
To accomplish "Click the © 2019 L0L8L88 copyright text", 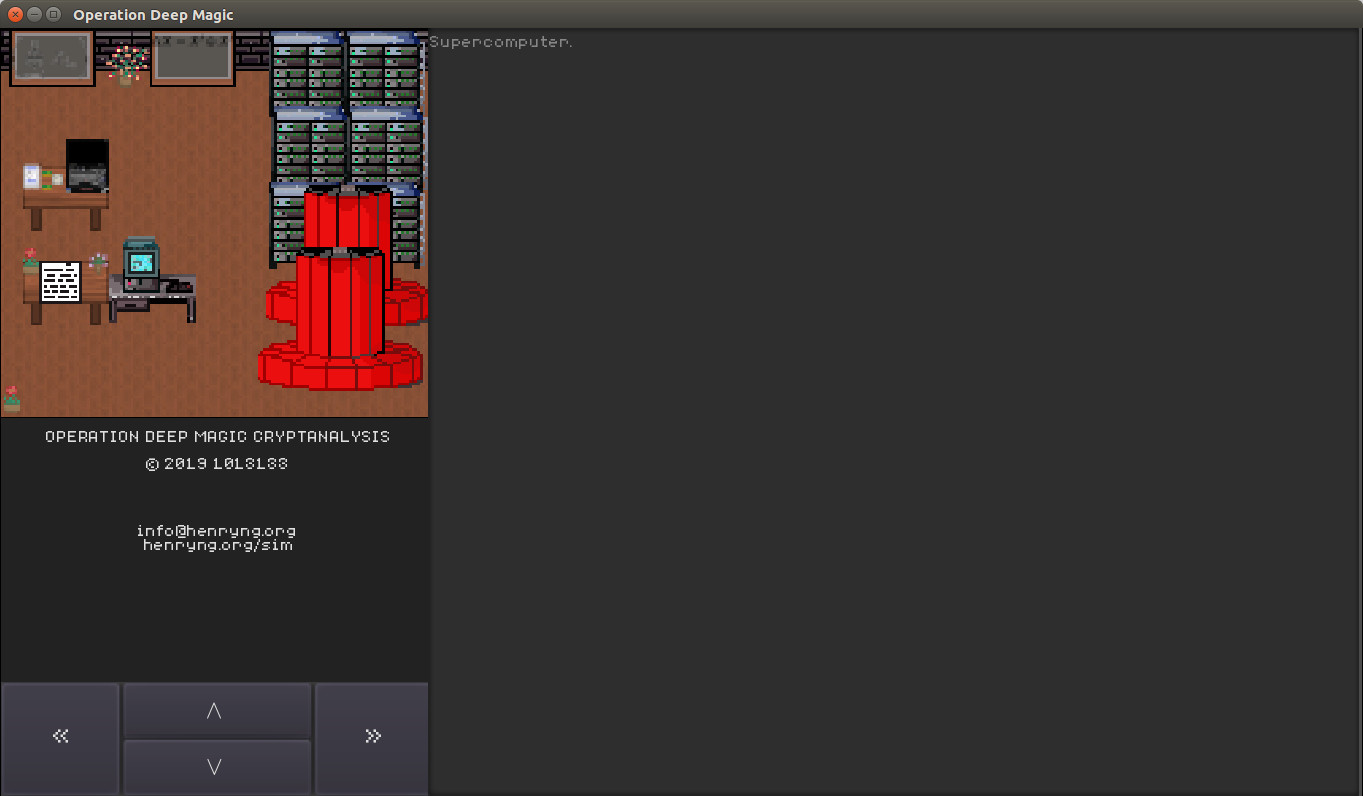I will pyautogui.click(x=216, y=463).
